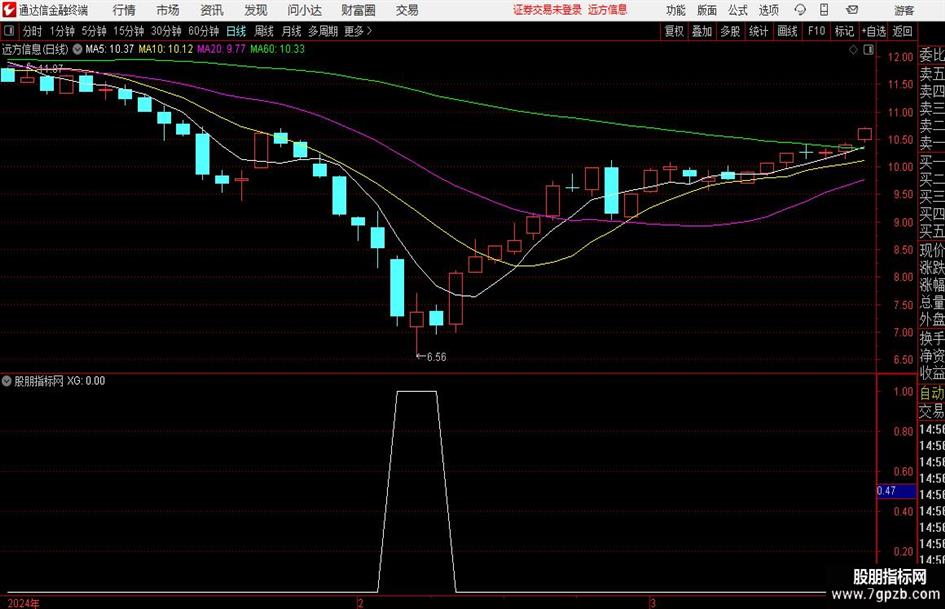Switch to 5分钟 period tab
The height and width of the screenshot is (609, 945).
click(93, 31)
